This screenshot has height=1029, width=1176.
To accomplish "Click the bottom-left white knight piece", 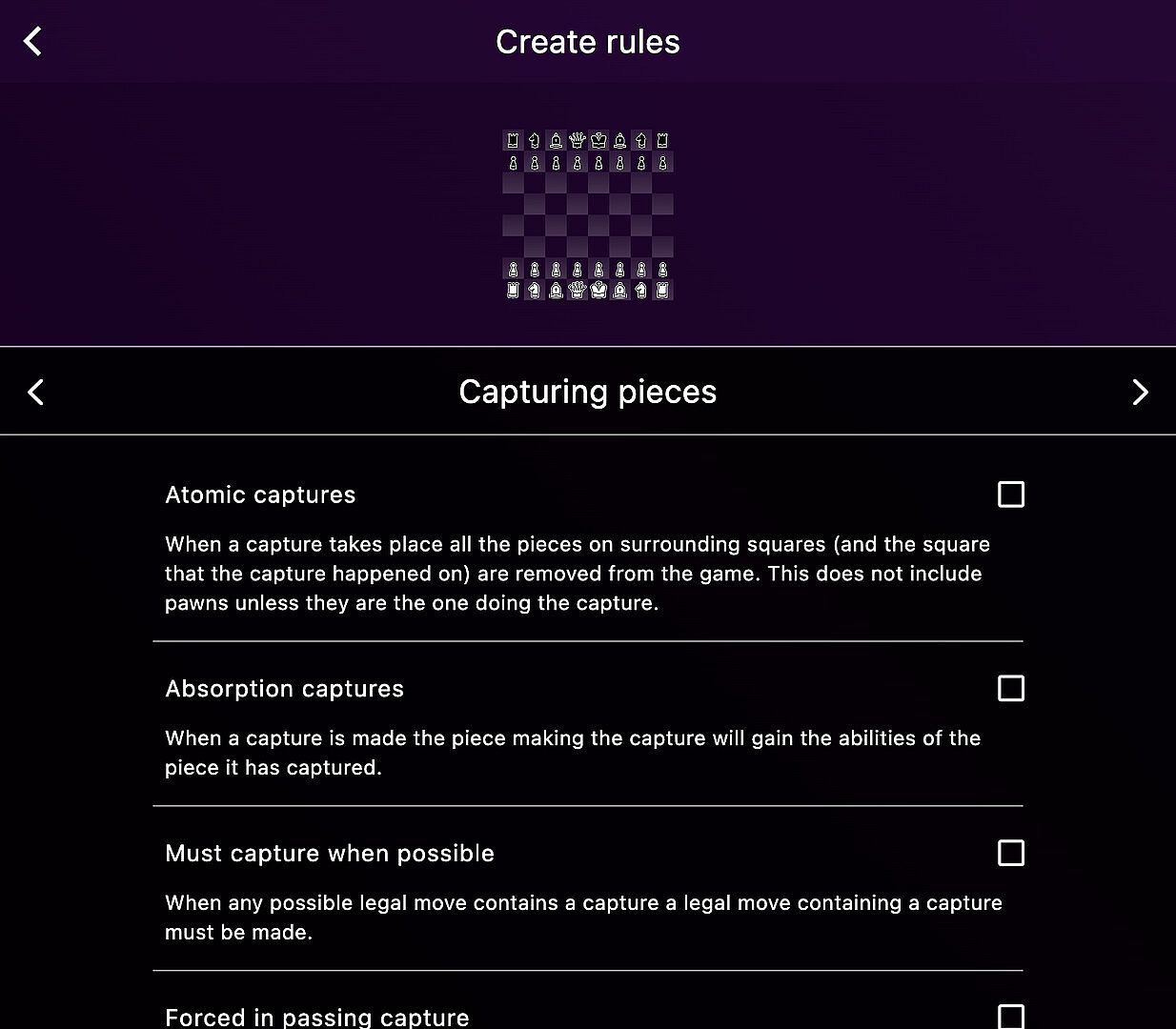I will tap(535, 290).
